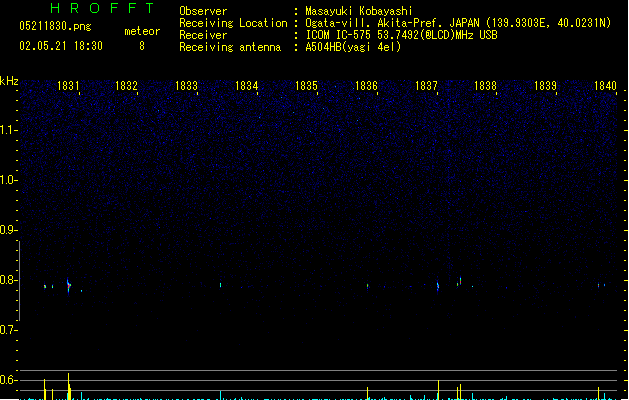Click the strong meteor echo at 1831
629x400 pixels.
click(x=69, y=286)
